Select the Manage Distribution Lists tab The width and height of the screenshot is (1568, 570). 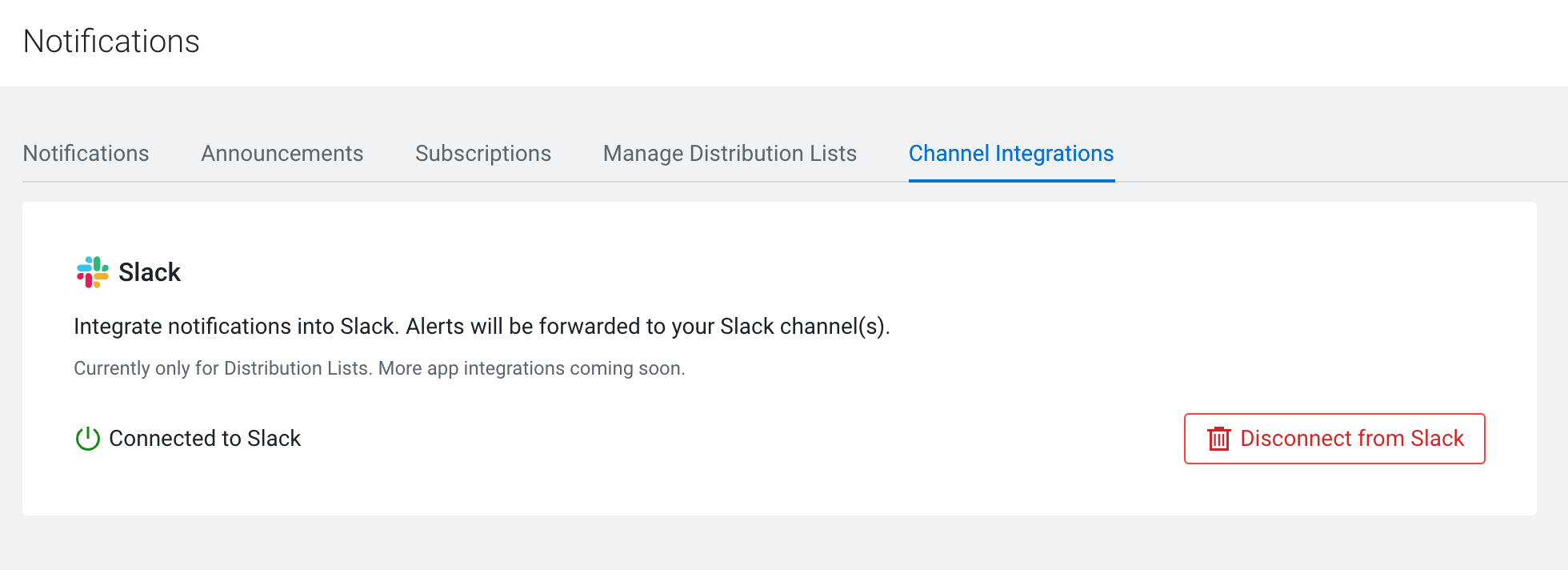point(730,154)
